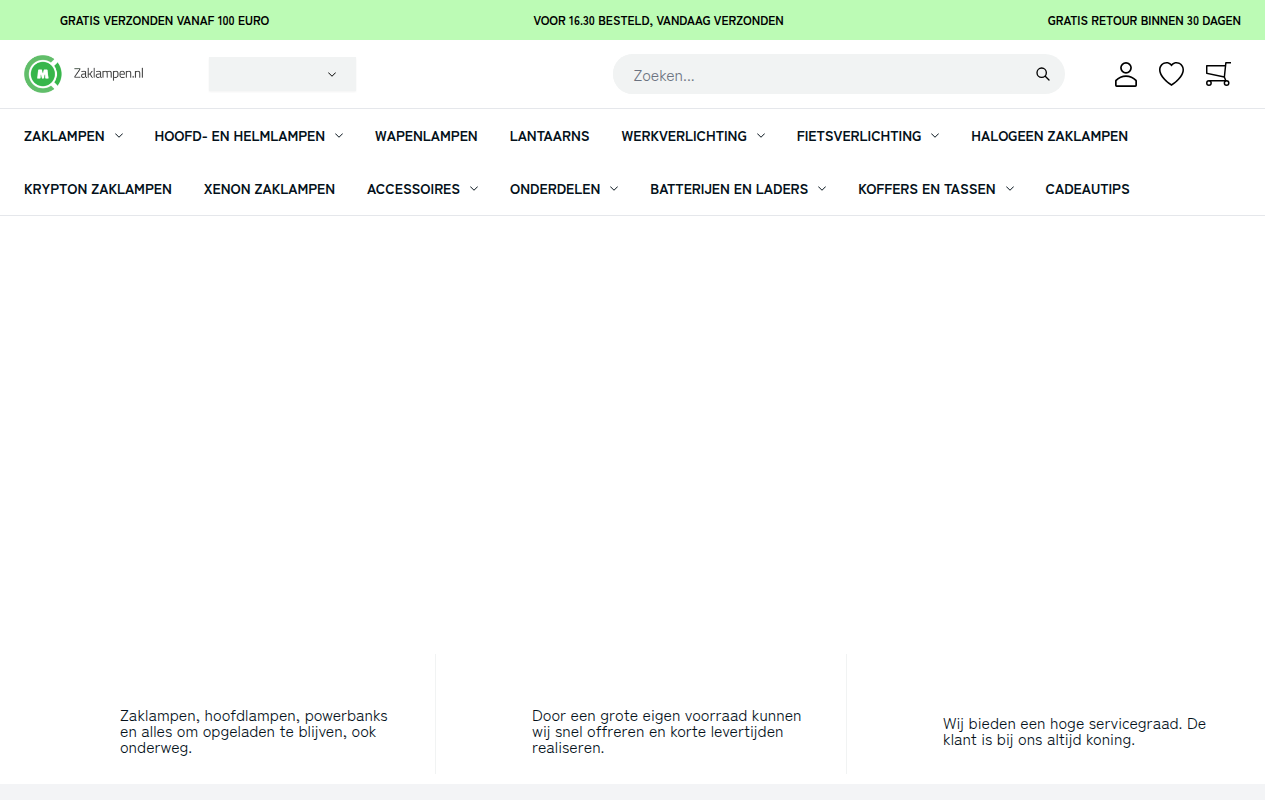
Task: Expand the Werkverlichting chevron
Action: [x=761, y=136]
